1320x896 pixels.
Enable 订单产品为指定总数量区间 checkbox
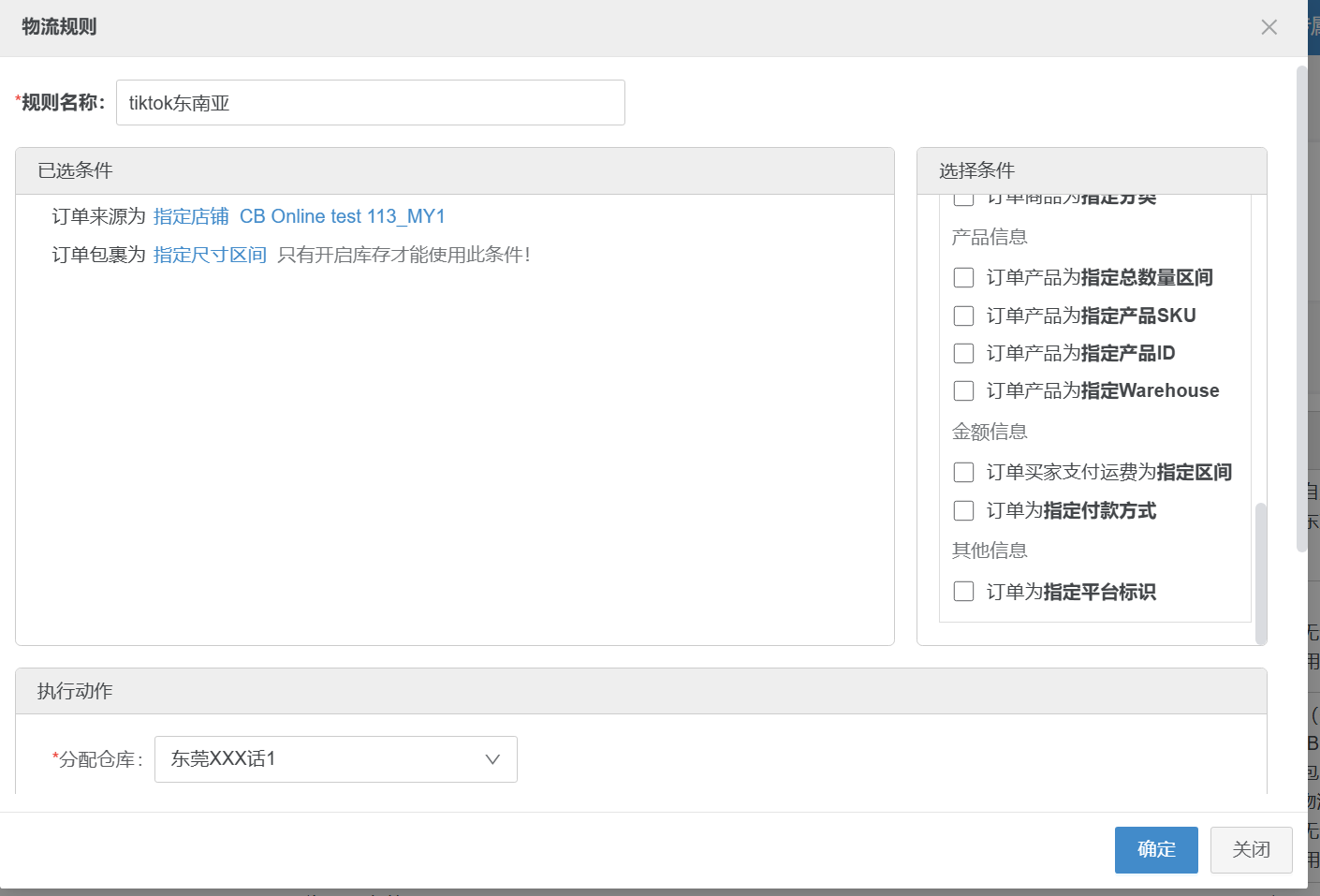963,278
